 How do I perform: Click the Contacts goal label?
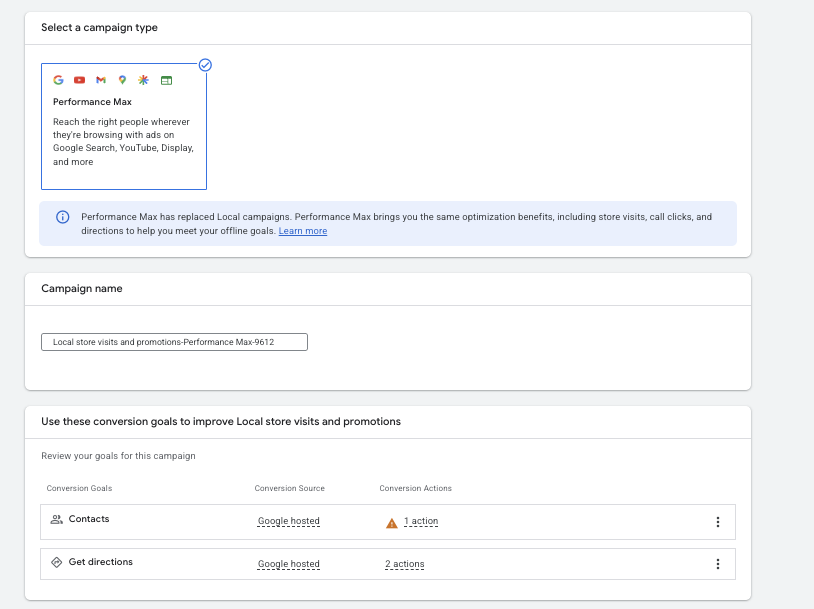[89, 519]
